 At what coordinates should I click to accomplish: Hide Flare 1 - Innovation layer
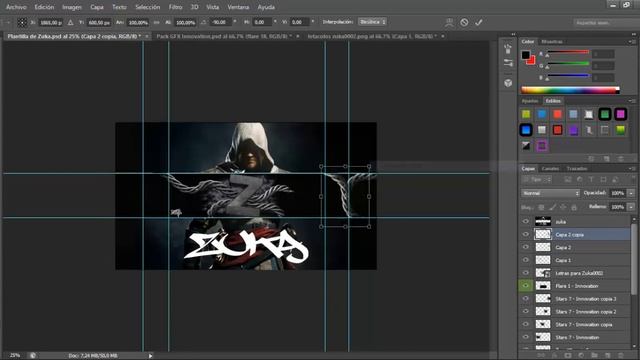(x=526, y=286)
